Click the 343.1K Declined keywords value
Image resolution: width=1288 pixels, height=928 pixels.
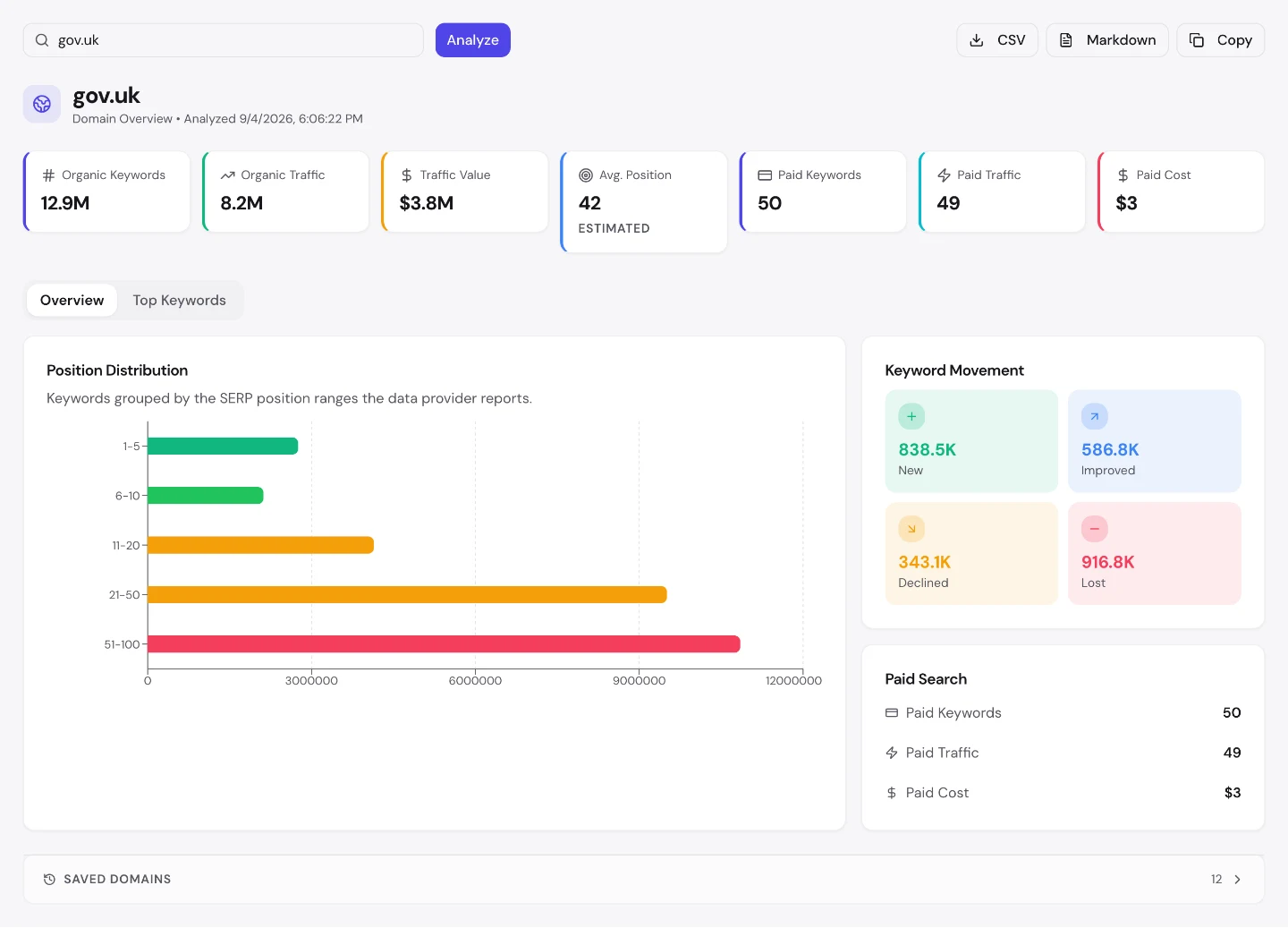[x=925, y=563]
